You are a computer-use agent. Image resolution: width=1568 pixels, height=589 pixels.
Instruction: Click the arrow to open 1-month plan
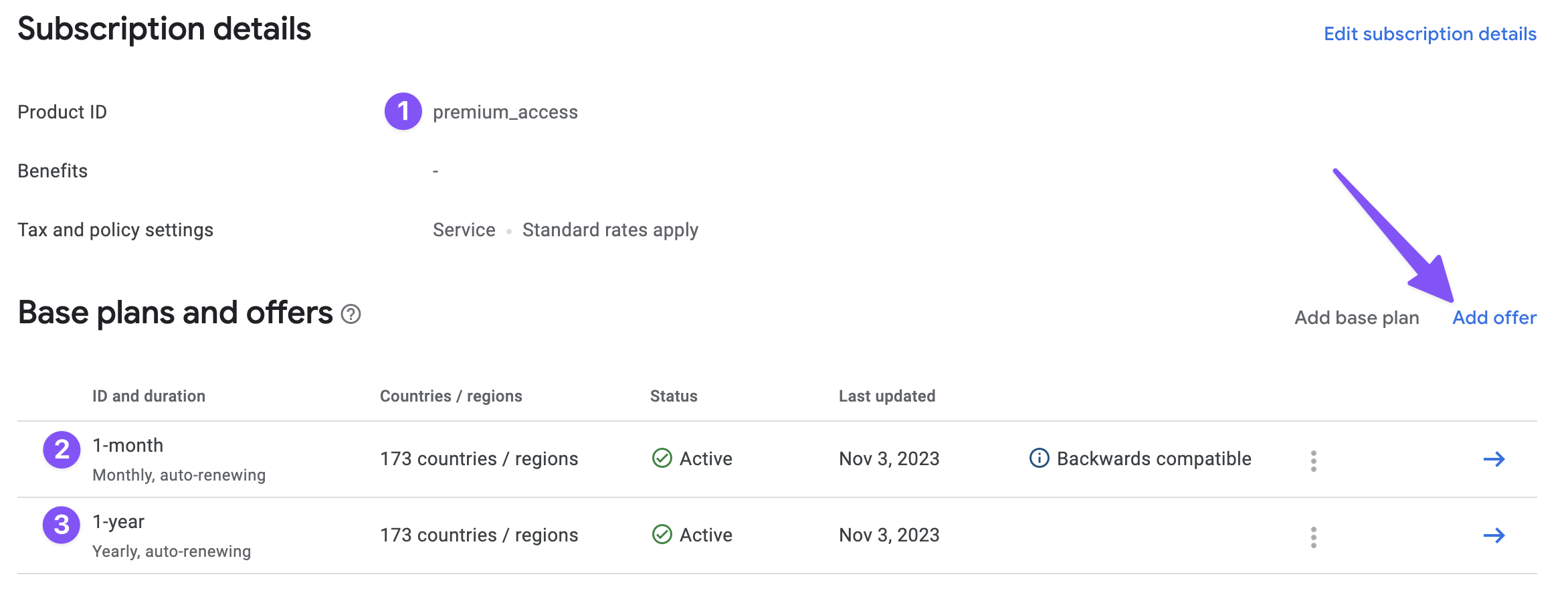1494,459
